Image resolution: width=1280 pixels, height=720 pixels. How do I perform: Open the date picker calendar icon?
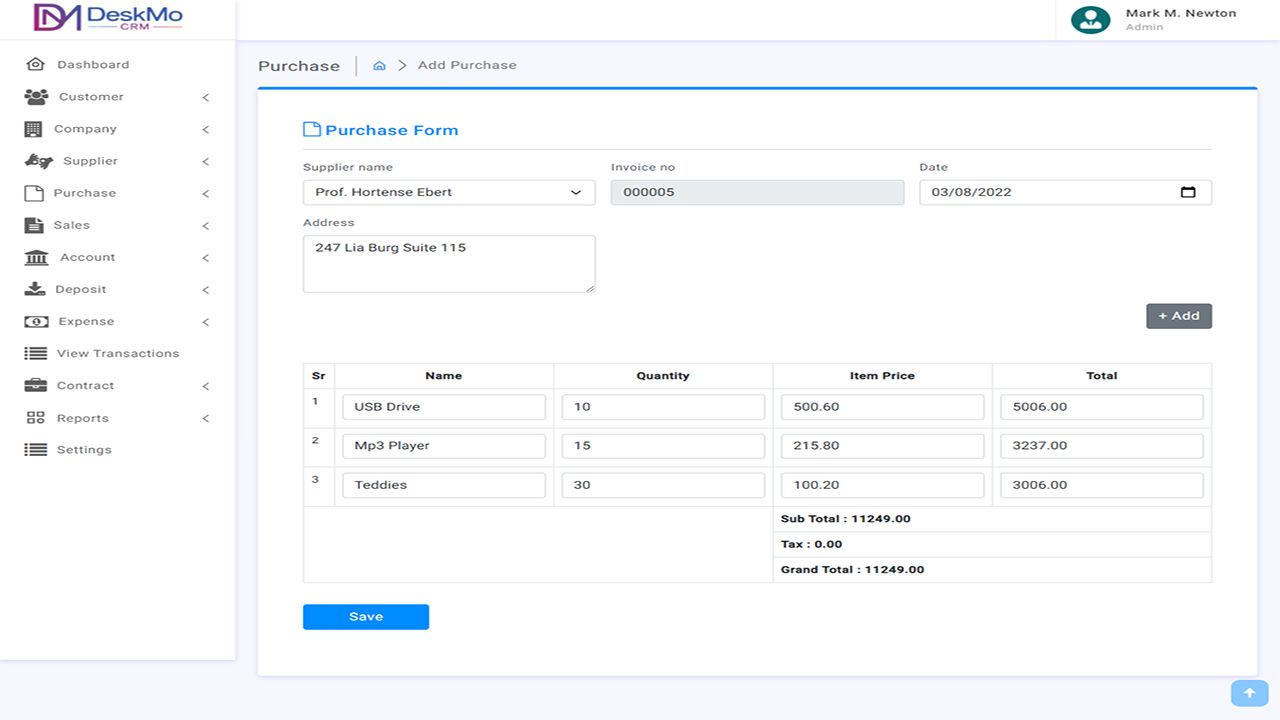1188,192
